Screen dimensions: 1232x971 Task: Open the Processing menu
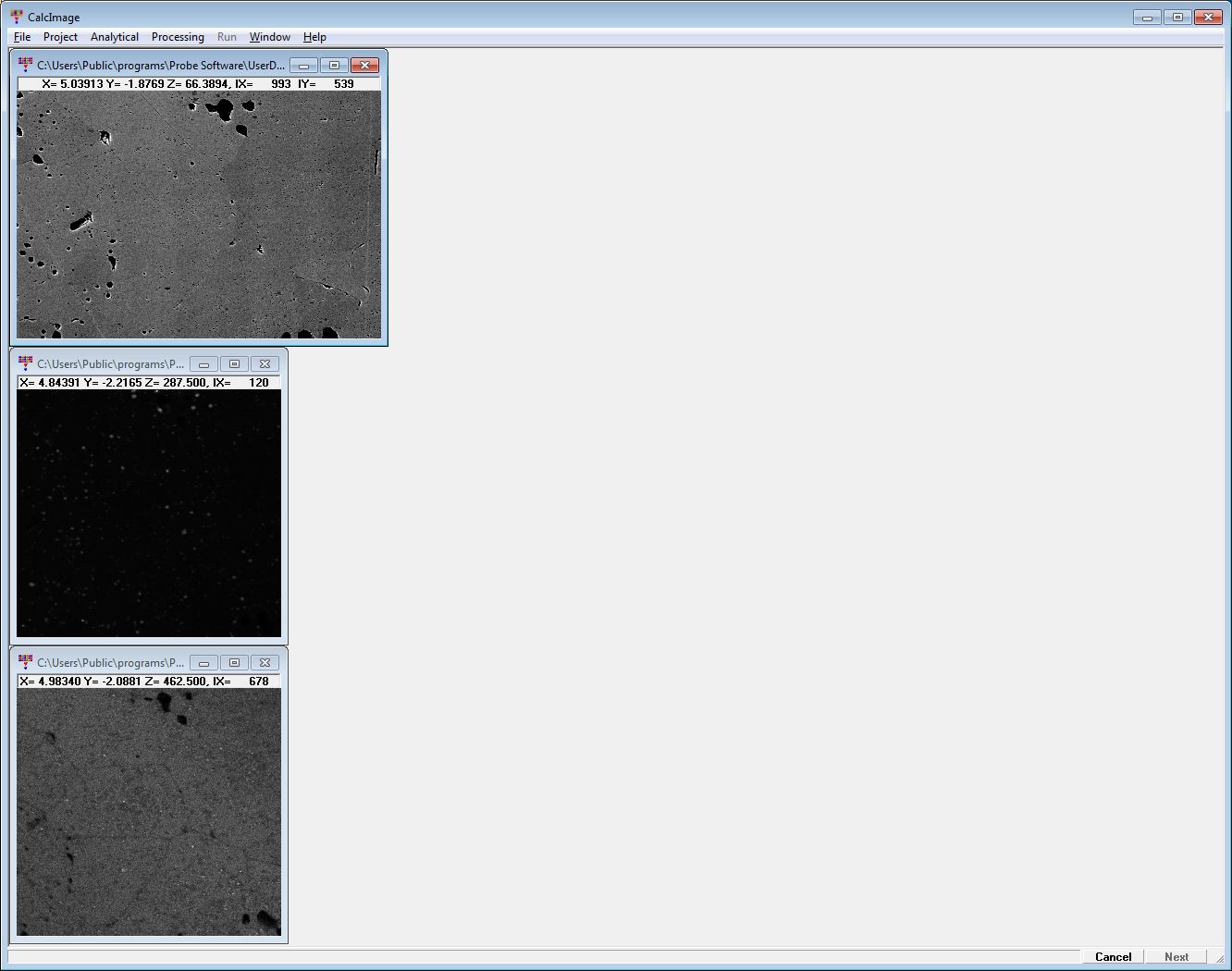tap(178, 37)
